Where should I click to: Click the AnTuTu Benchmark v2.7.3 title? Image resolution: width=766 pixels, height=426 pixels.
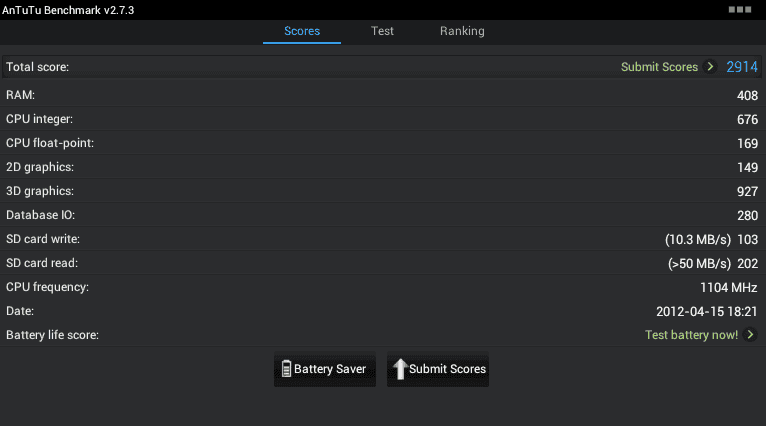point(68,10)
